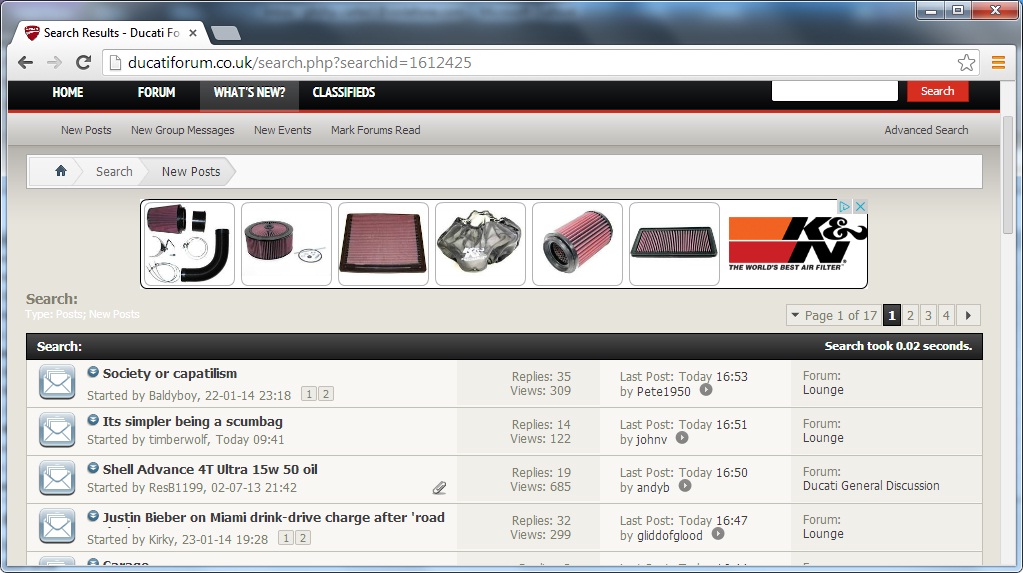Focus the forum search text box
The width and height of the screenshot is (1023, 573).
(x=834, y=91)
